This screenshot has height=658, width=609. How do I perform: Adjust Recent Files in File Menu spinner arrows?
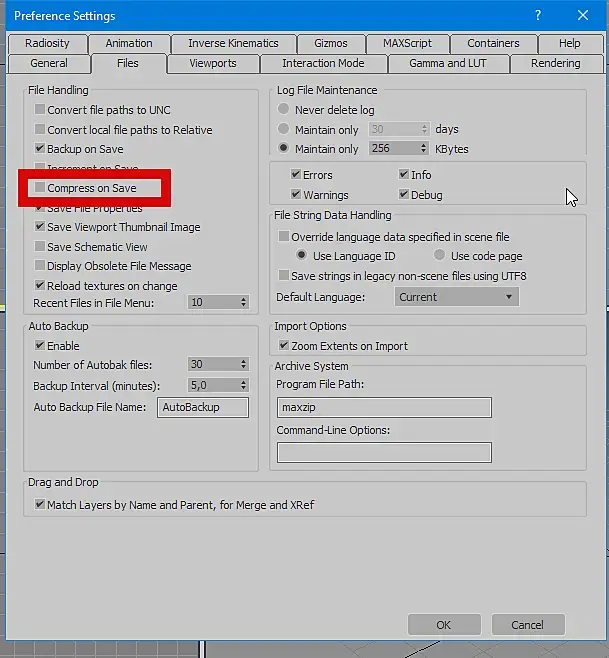(243, 302)
